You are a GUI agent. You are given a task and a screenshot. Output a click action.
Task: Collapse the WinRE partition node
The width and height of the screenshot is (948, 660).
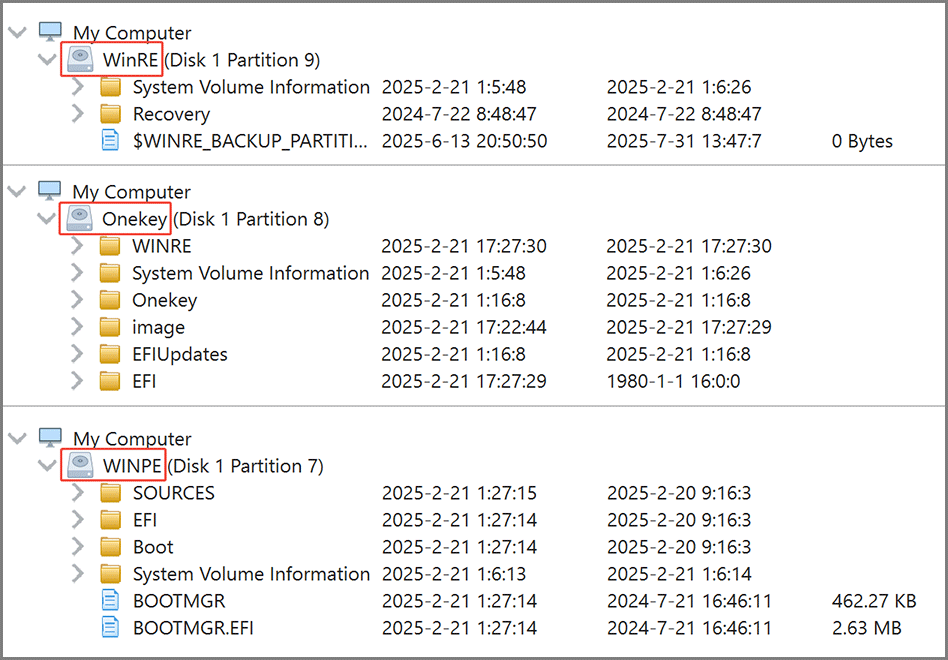point(46,60)
